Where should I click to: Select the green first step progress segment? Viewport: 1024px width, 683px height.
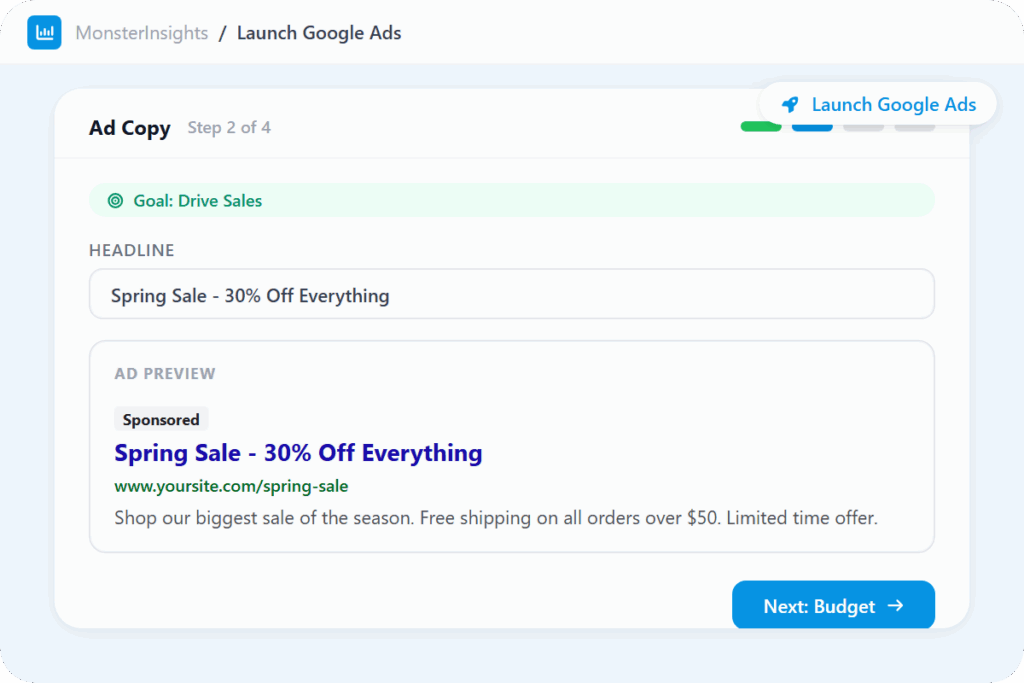click(761, 126)
